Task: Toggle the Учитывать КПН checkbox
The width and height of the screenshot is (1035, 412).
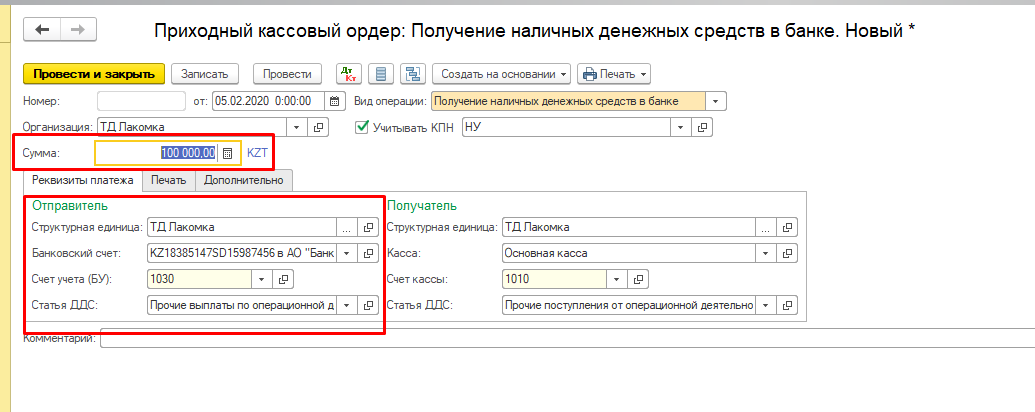Action: coord(363,128)
